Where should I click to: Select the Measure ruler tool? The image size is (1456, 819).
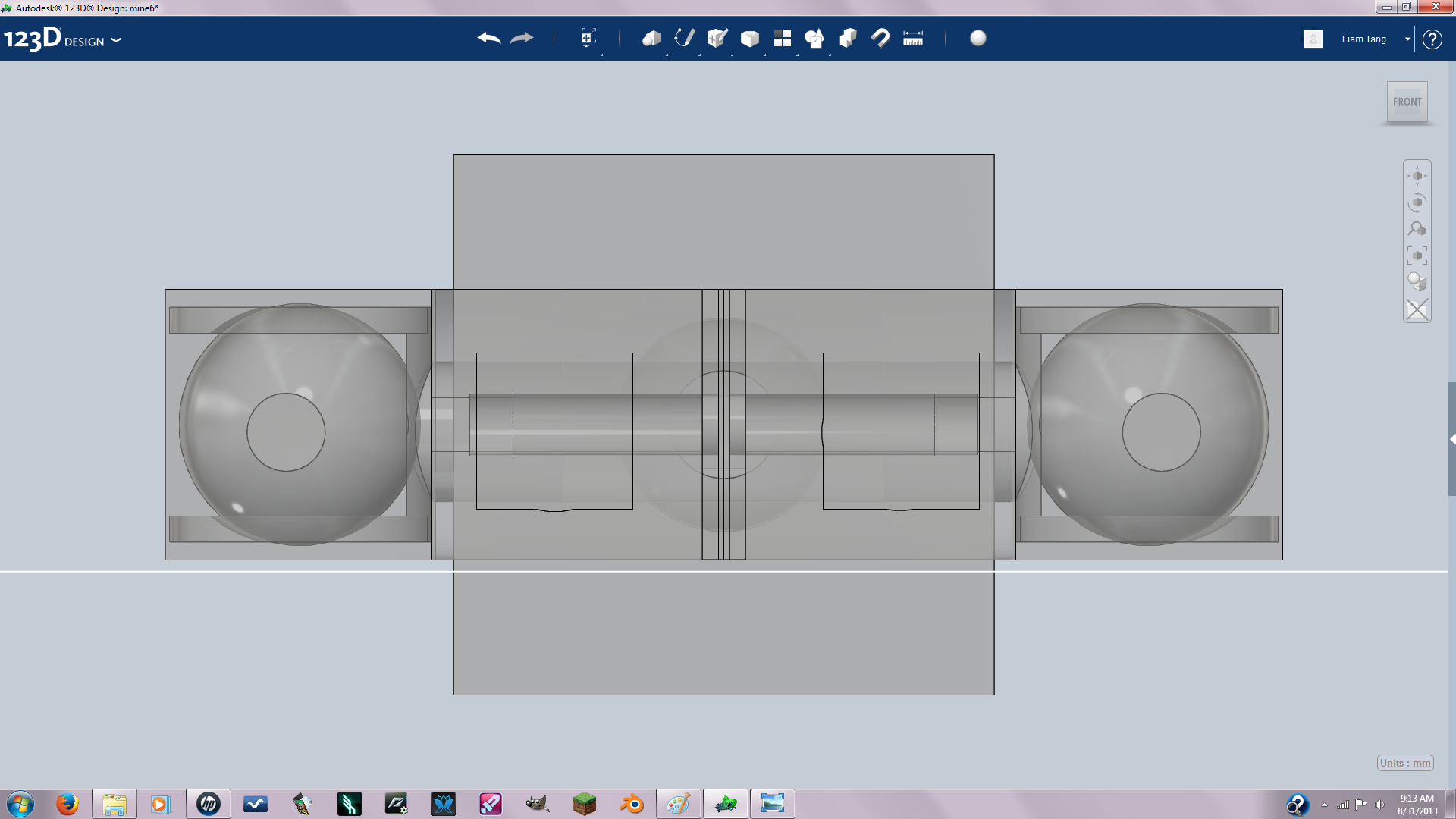(913, 38)
